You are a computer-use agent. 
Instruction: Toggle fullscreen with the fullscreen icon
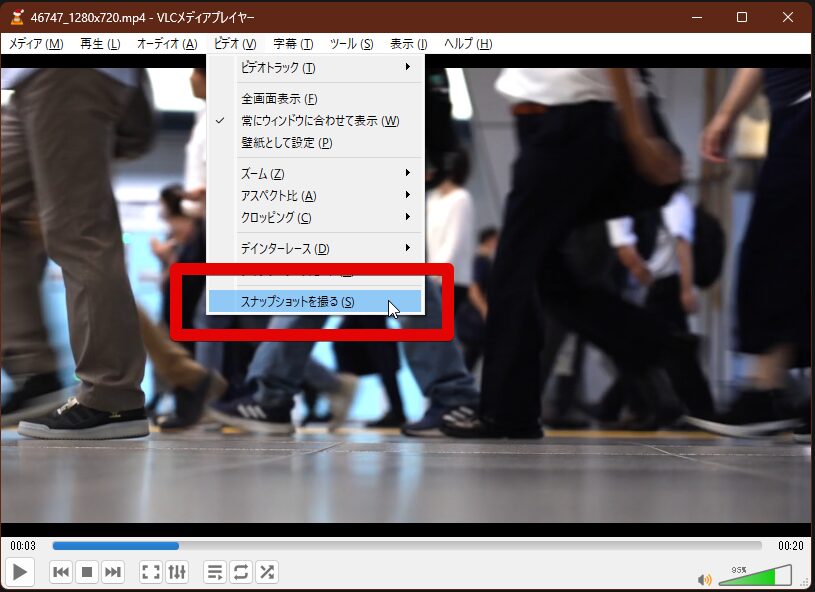[x=151, y=572]
